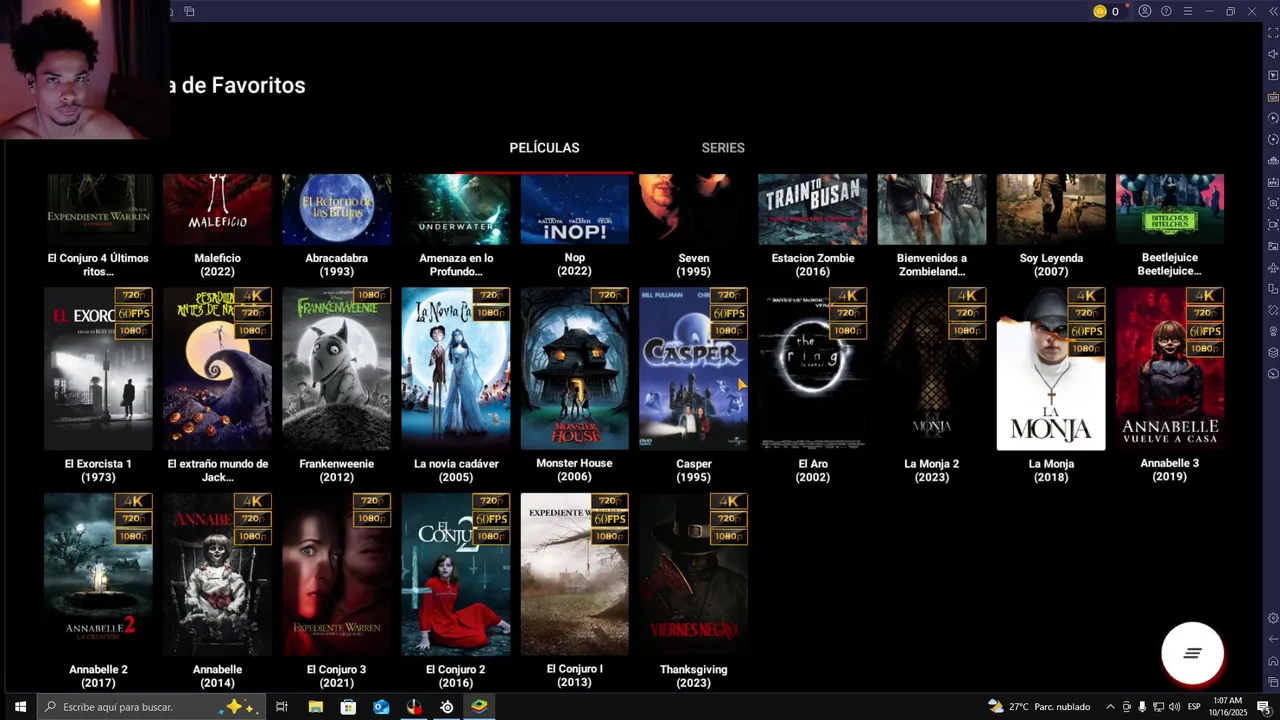Open Microsoft Store from the taskbar

[x=348, y=707]
